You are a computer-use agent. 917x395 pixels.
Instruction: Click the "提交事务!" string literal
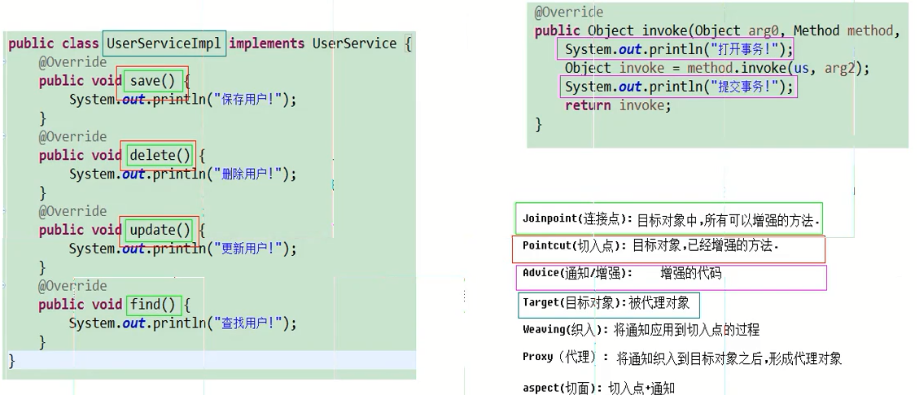[x=745, y=87]
